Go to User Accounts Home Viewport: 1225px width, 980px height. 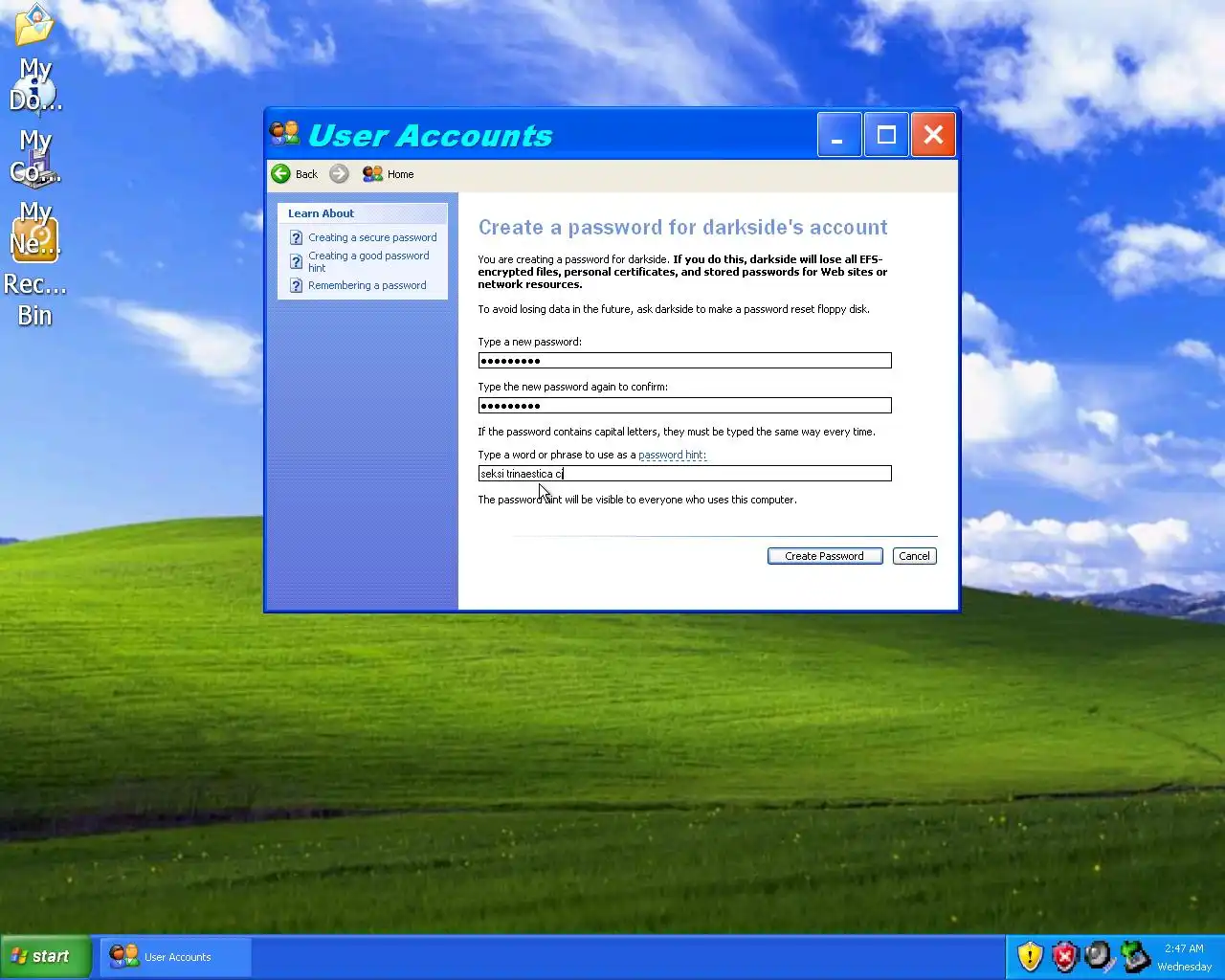click(389, 174)
